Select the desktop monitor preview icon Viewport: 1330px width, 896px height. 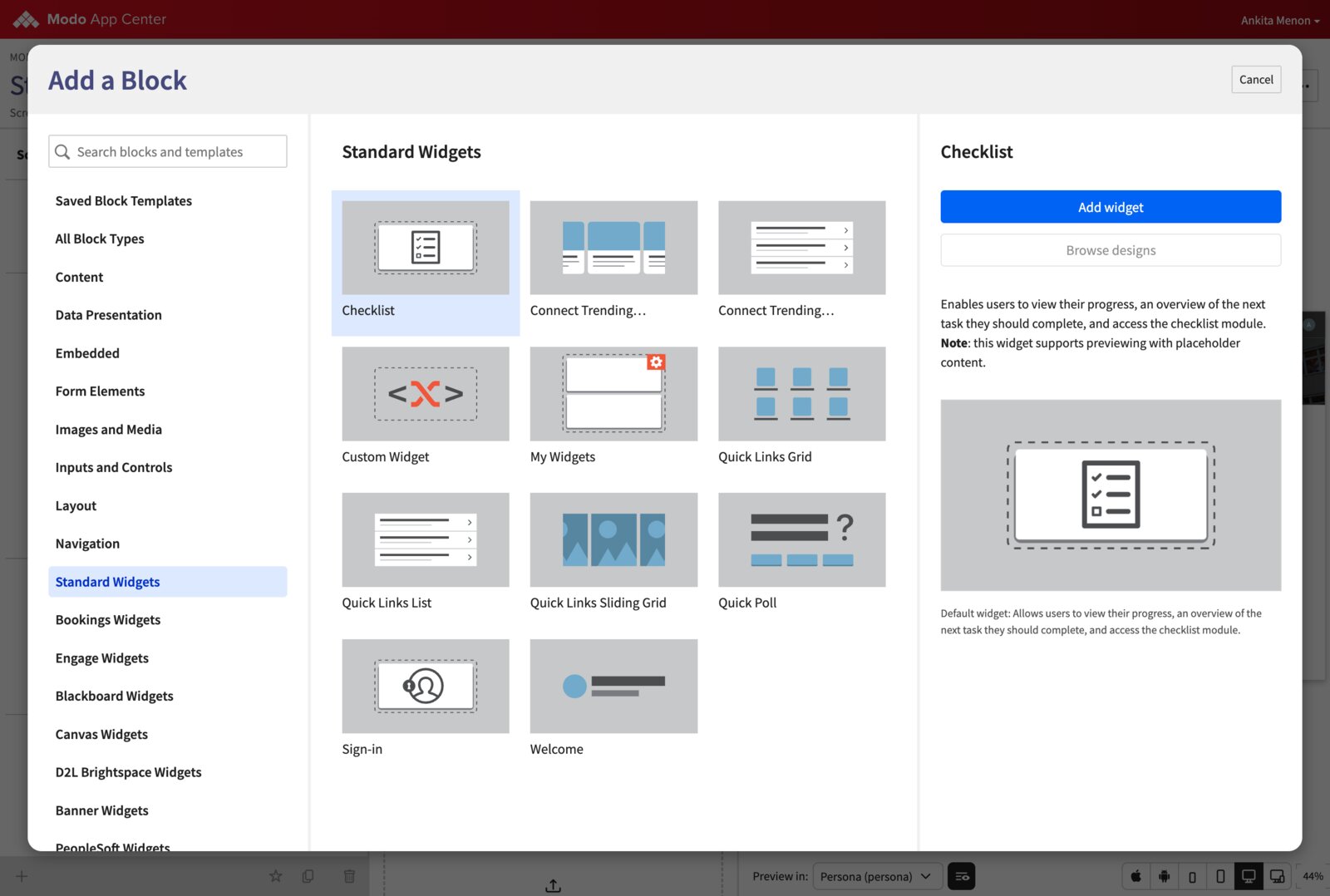coord(1249,876)
